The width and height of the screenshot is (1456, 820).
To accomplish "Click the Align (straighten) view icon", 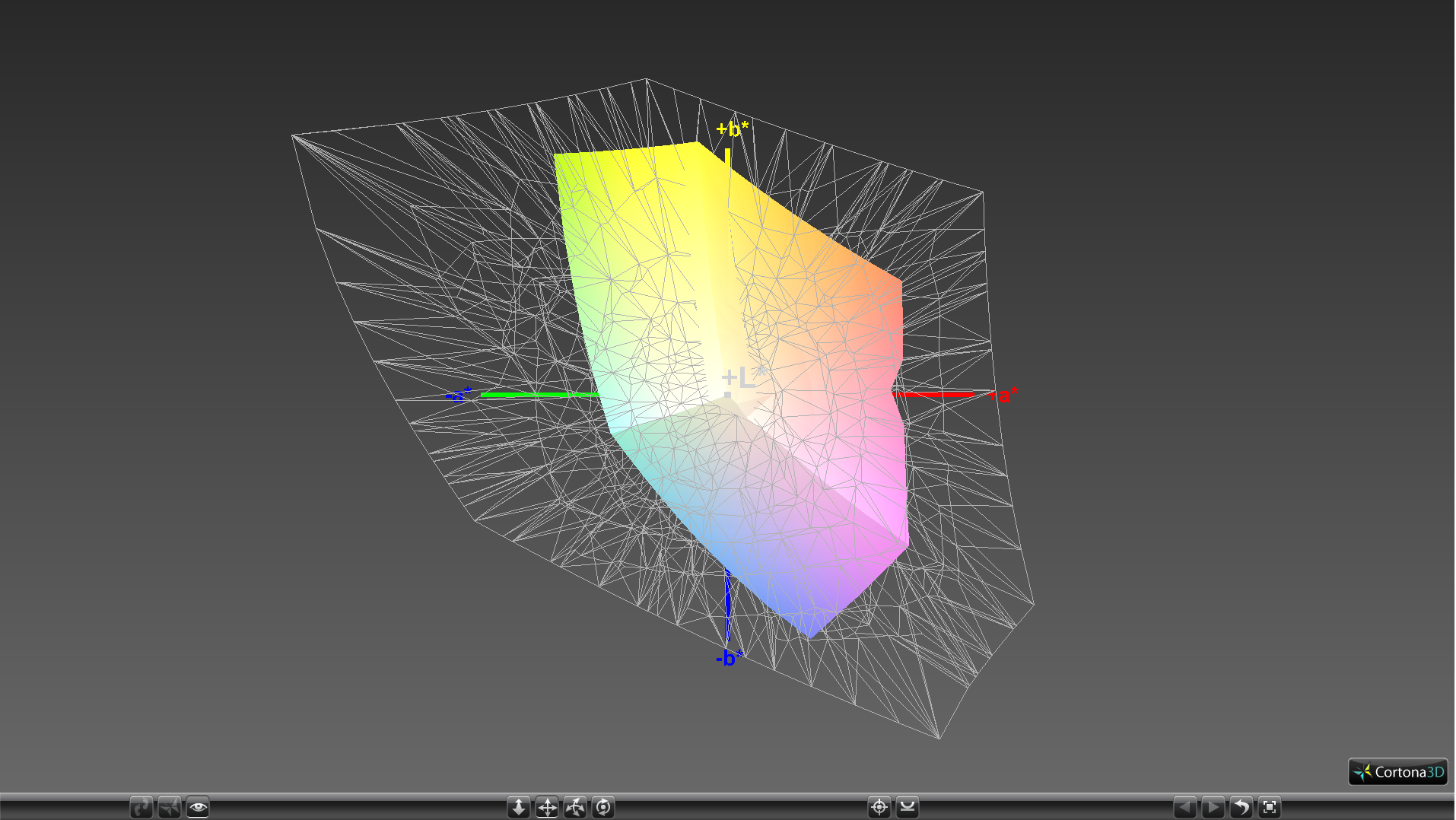I will pyautogui.click(x=908, y=807).
